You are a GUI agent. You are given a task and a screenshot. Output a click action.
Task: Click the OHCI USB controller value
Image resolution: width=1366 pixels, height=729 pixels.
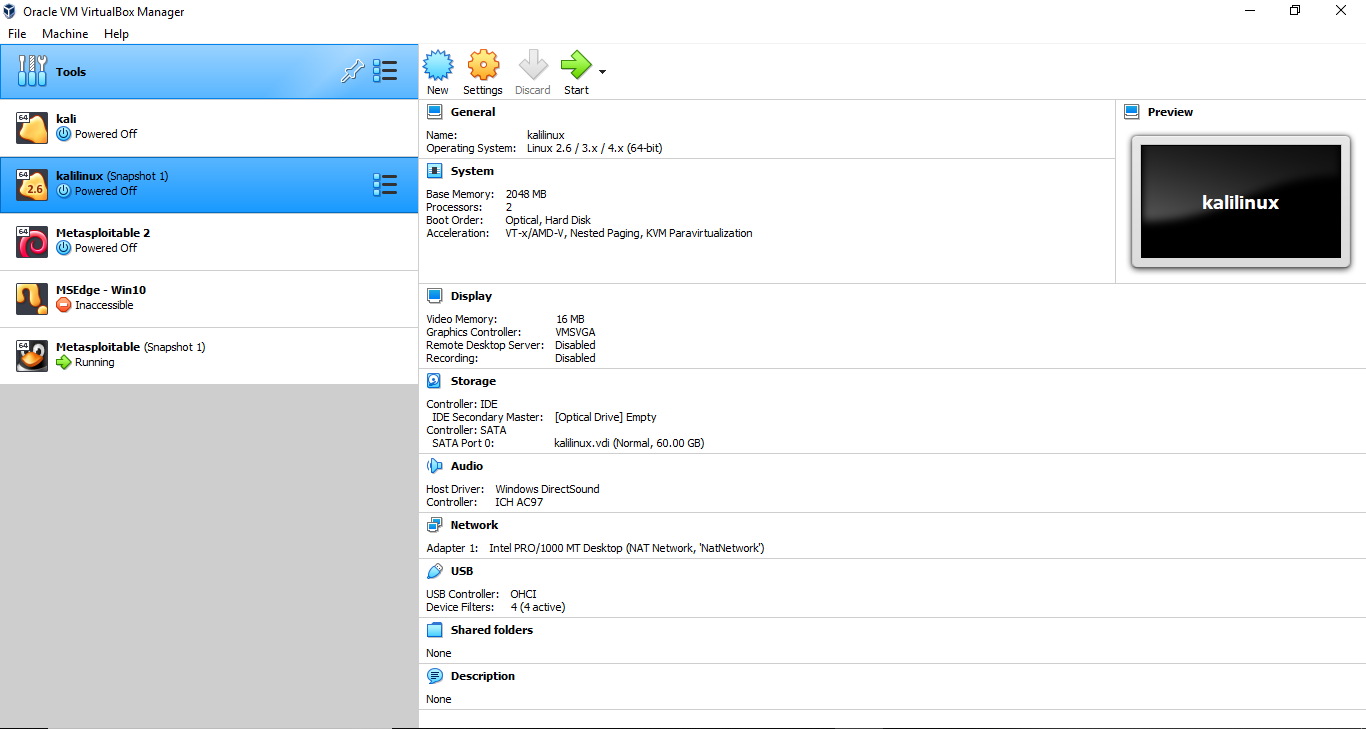[x=523, y=594]
